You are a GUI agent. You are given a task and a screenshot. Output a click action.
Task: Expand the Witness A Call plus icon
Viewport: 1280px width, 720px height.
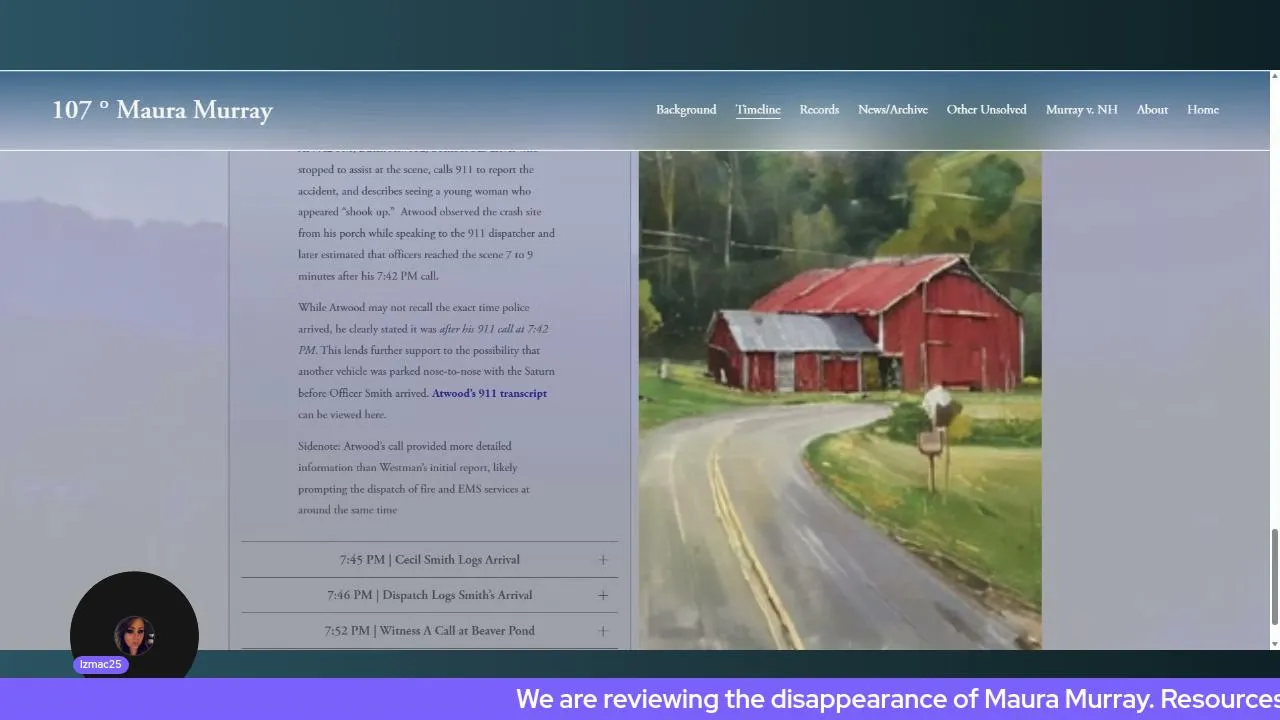coord(603,631)
